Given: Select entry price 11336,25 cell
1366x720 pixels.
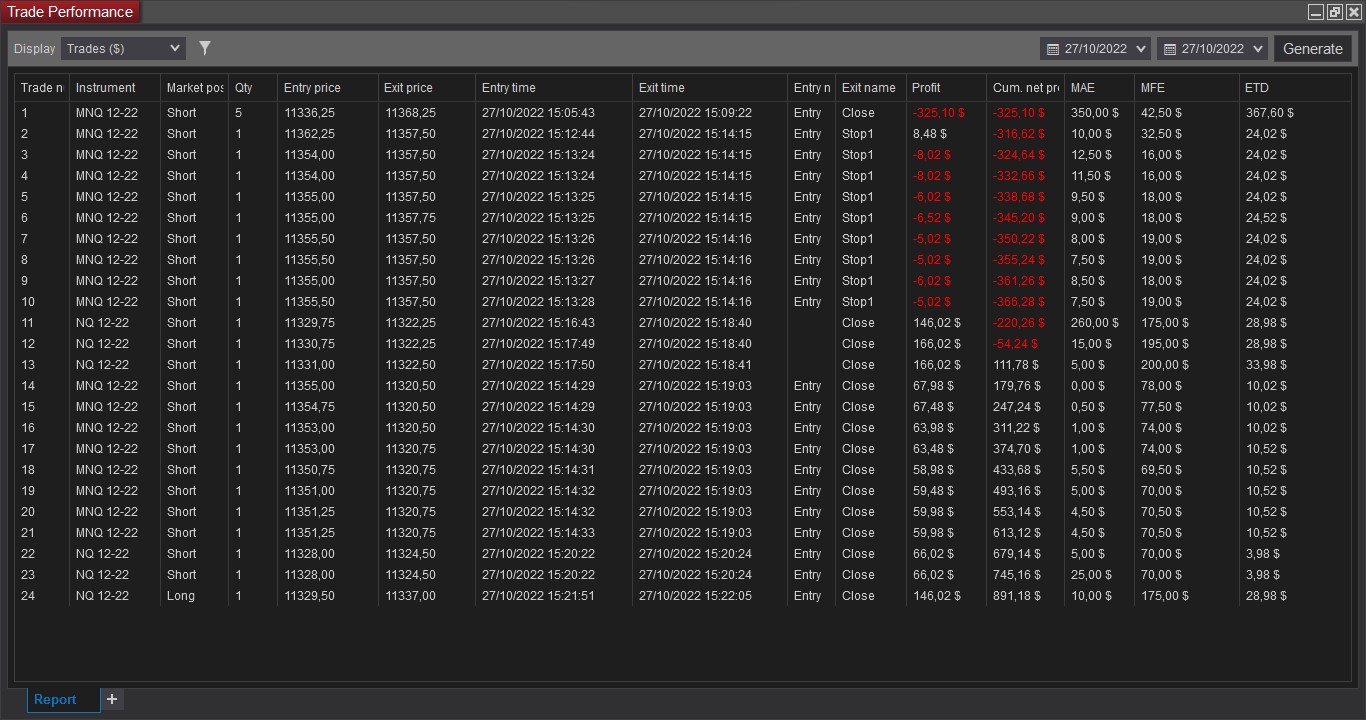Looking at the screenshot, I should (309, 113).
